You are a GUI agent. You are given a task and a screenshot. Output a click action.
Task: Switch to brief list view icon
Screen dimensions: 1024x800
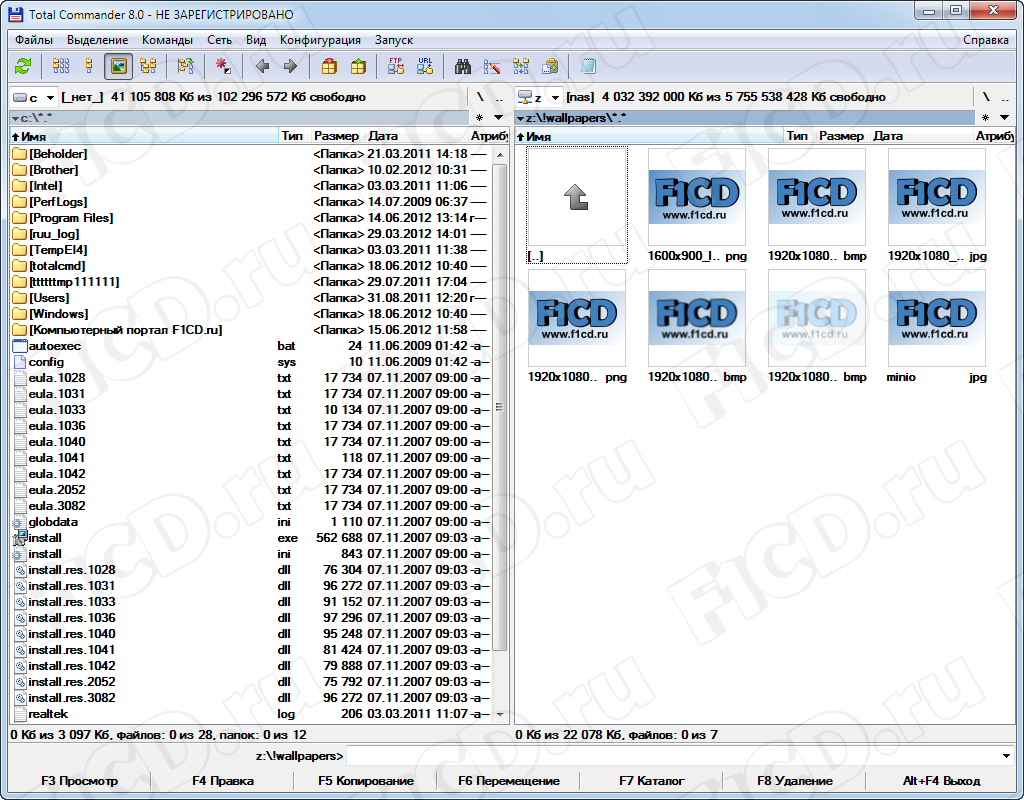click(x=61, y=66)
